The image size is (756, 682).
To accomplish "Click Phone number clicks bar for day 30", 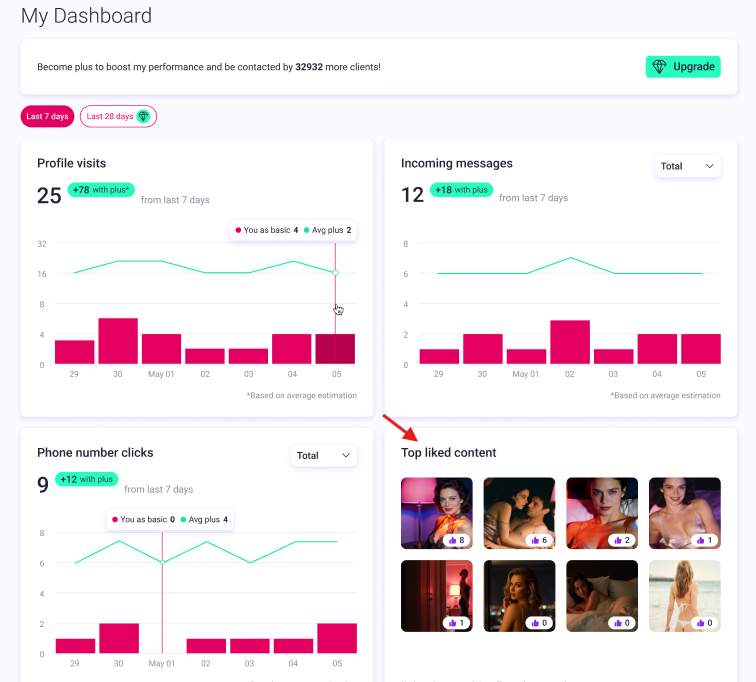I will 119,638.
